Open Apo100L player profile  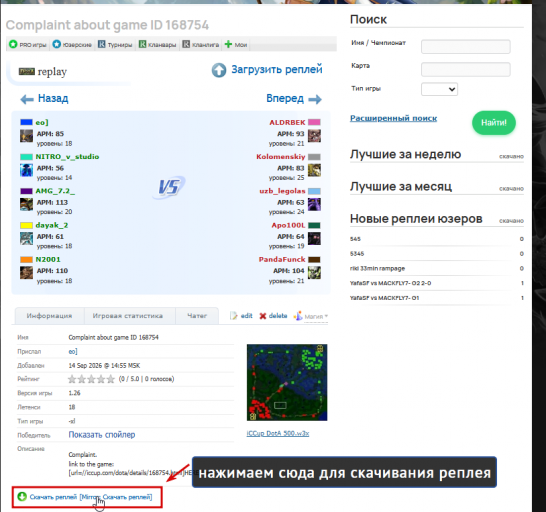click(288, 225)
